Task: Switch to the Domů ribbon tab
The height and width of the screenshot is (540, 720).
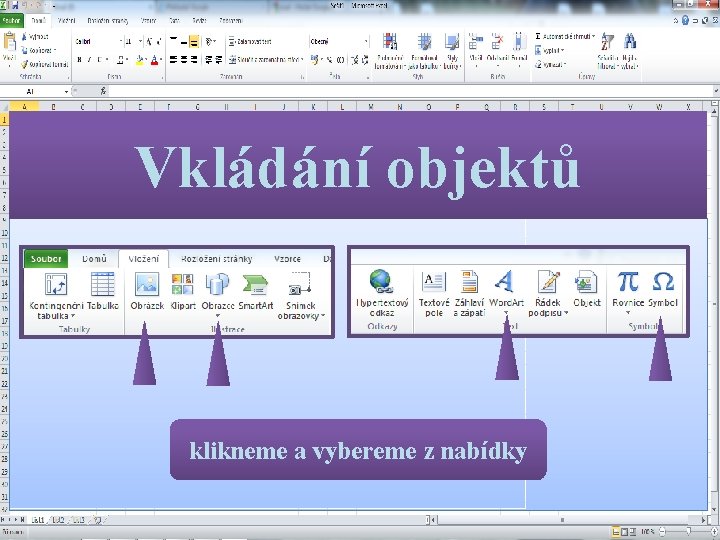Action: click(x=38, y=21)
